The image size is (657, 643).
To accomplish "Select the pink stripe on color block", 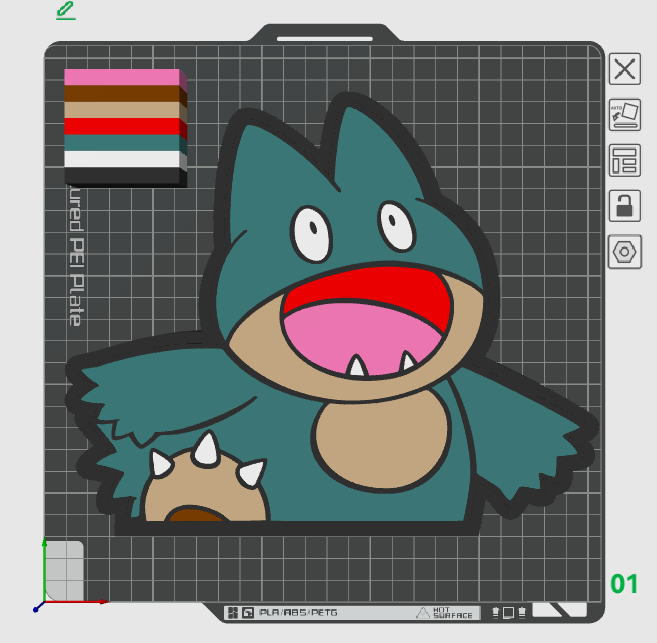I will click(x=120, y=77).
